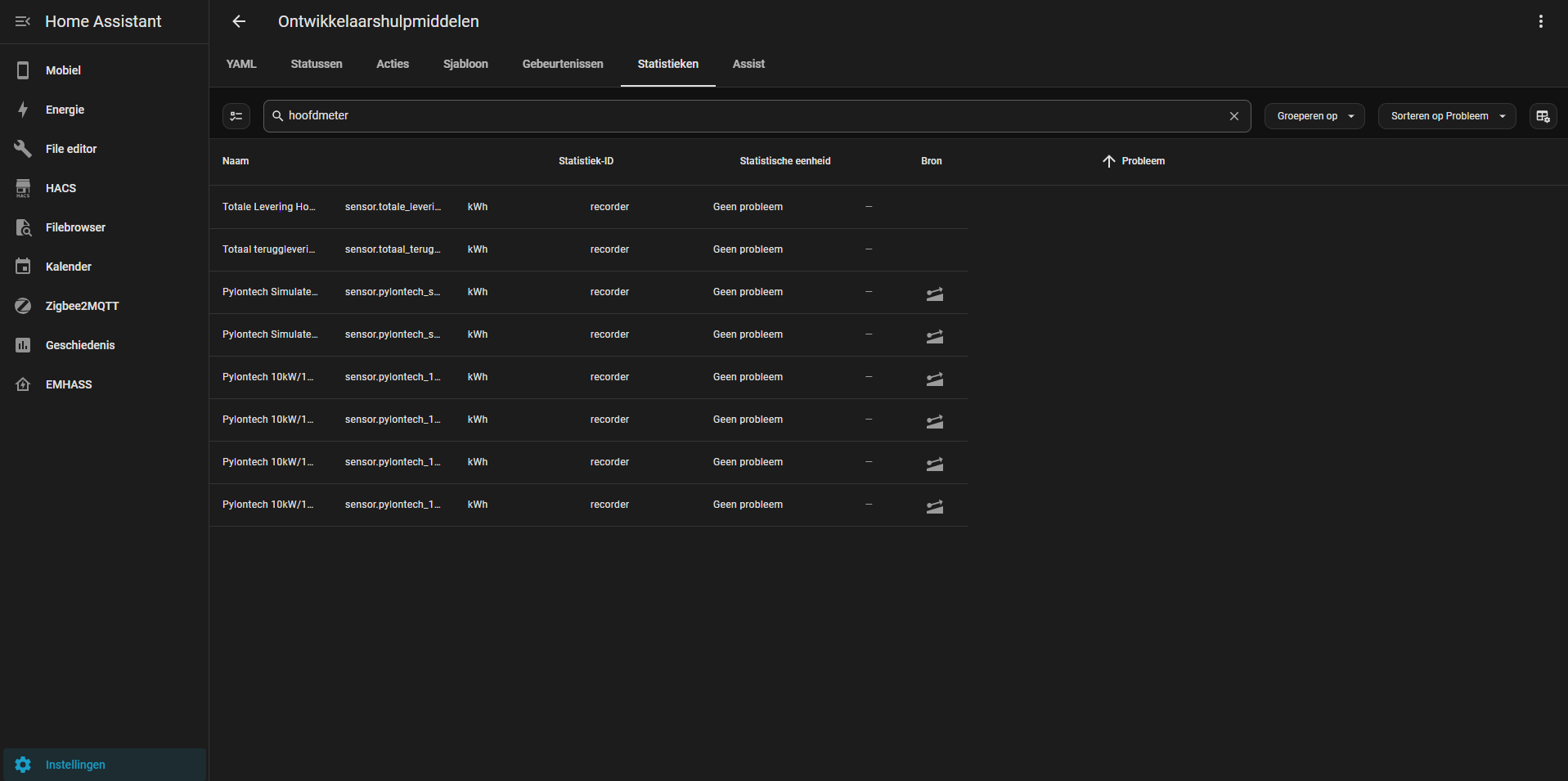Viewport: 1568px width, 781px height.
Task: Clear the hoofdmeter search text
Action: [1234, 116]
